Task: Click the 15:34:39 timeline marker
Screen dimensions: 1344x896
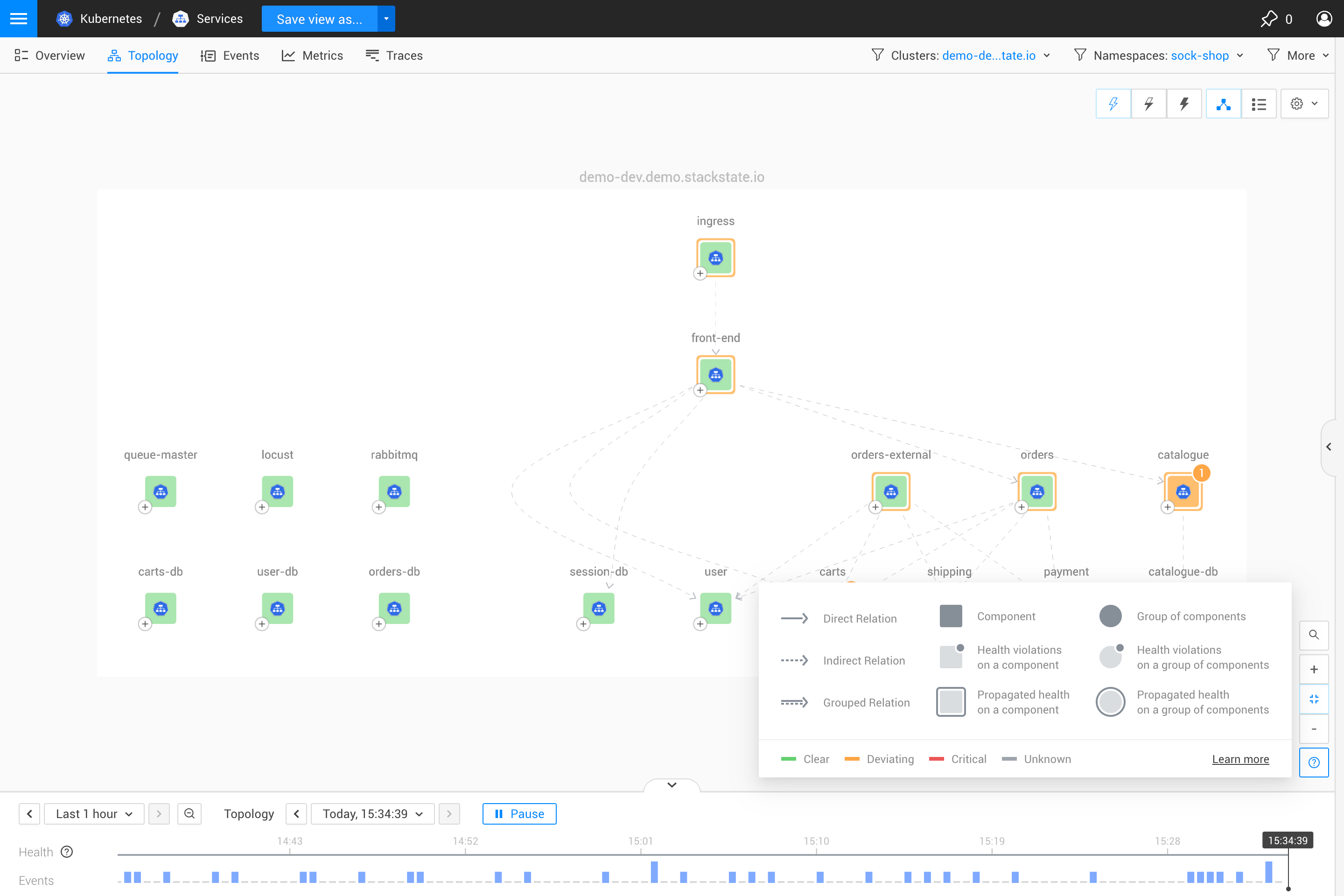Action: [x=1288, y=840]
